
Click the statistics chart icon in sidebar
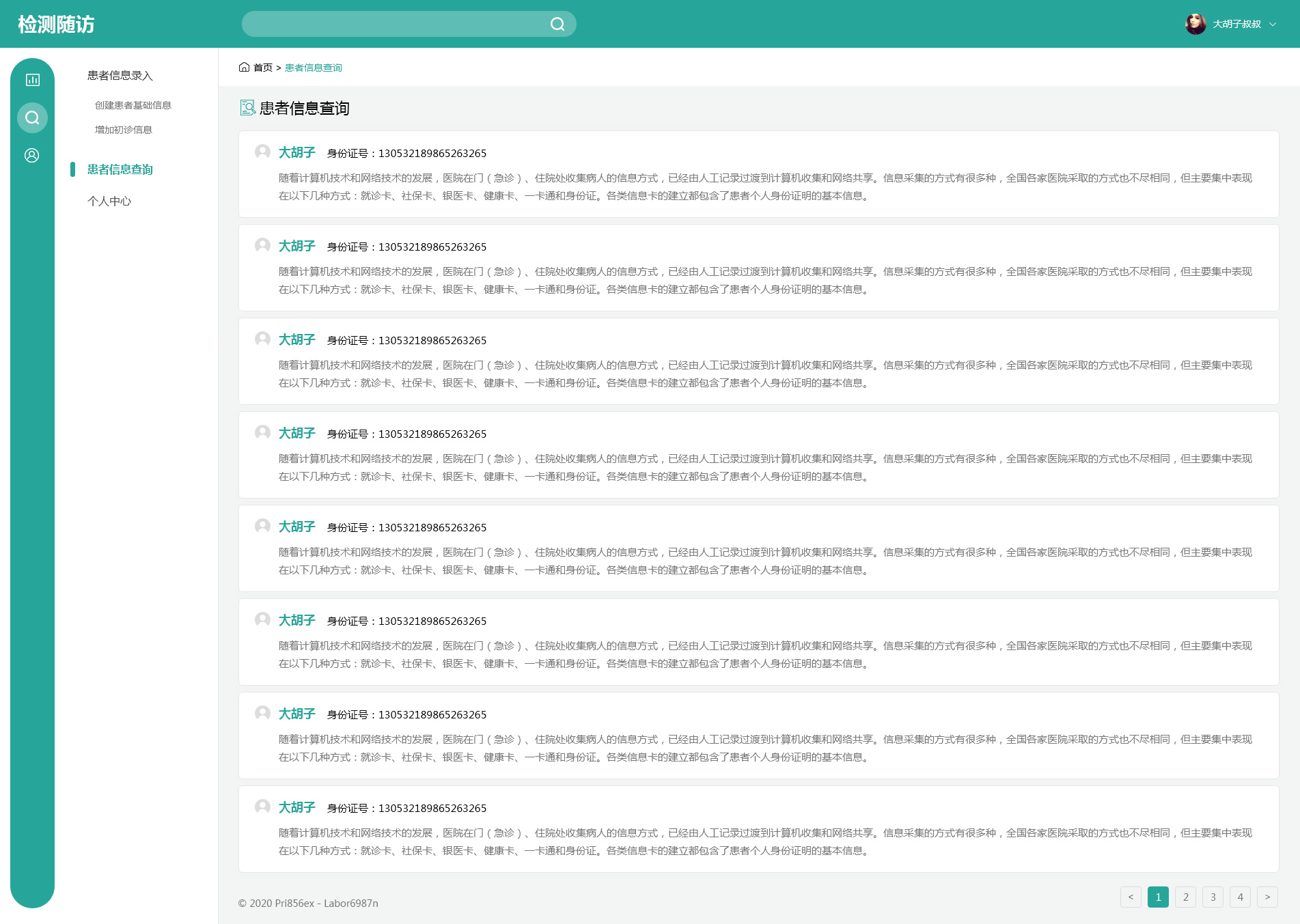(x=32, y=80)
